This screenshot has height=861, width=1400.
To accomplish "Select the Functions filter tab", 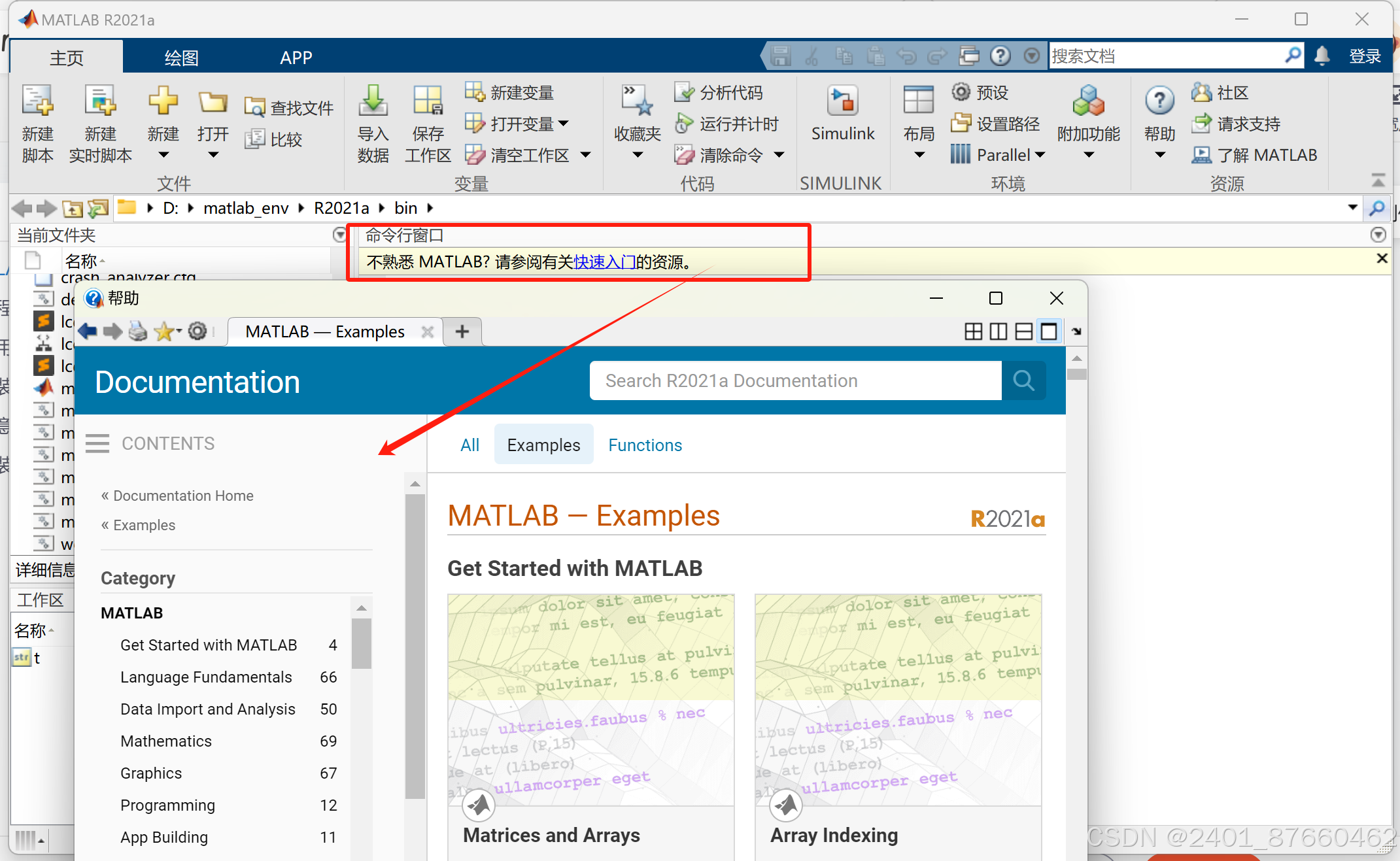I will (645, 445).
